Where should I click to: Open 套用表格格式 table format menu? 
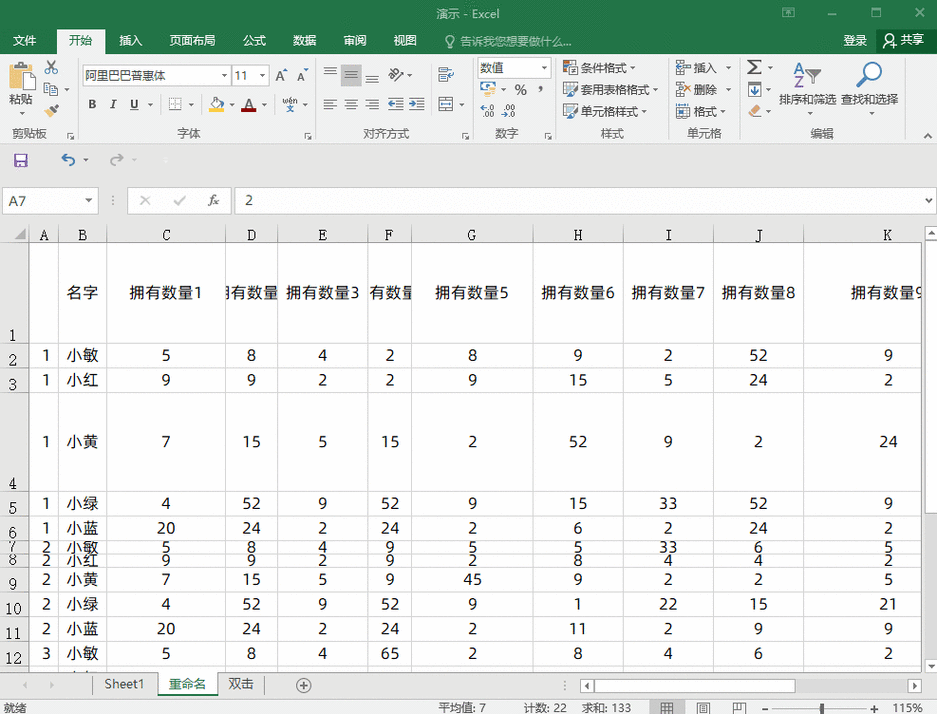tap(610, 90)
